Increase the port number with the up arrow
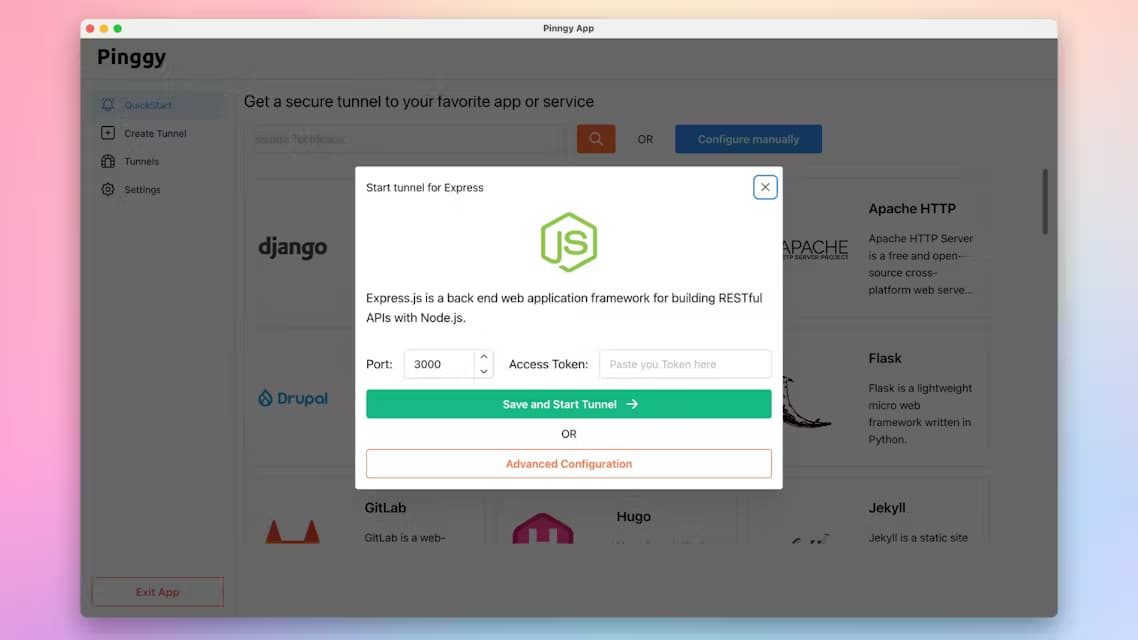This screenshot has width=1138, height=640. click(483, 356)
